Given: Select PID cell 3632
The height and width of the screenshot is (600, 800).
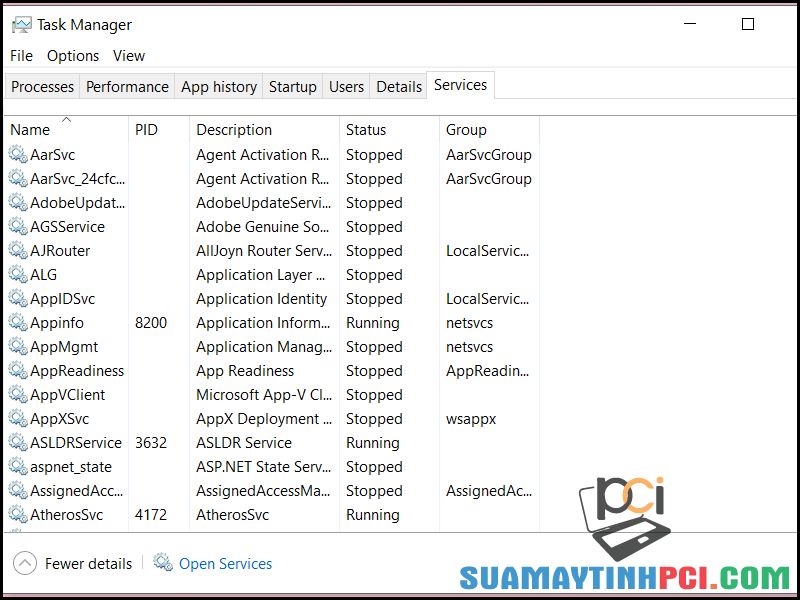Looking at the screenshot, I should pyautogui.click(x=151, y=442).
